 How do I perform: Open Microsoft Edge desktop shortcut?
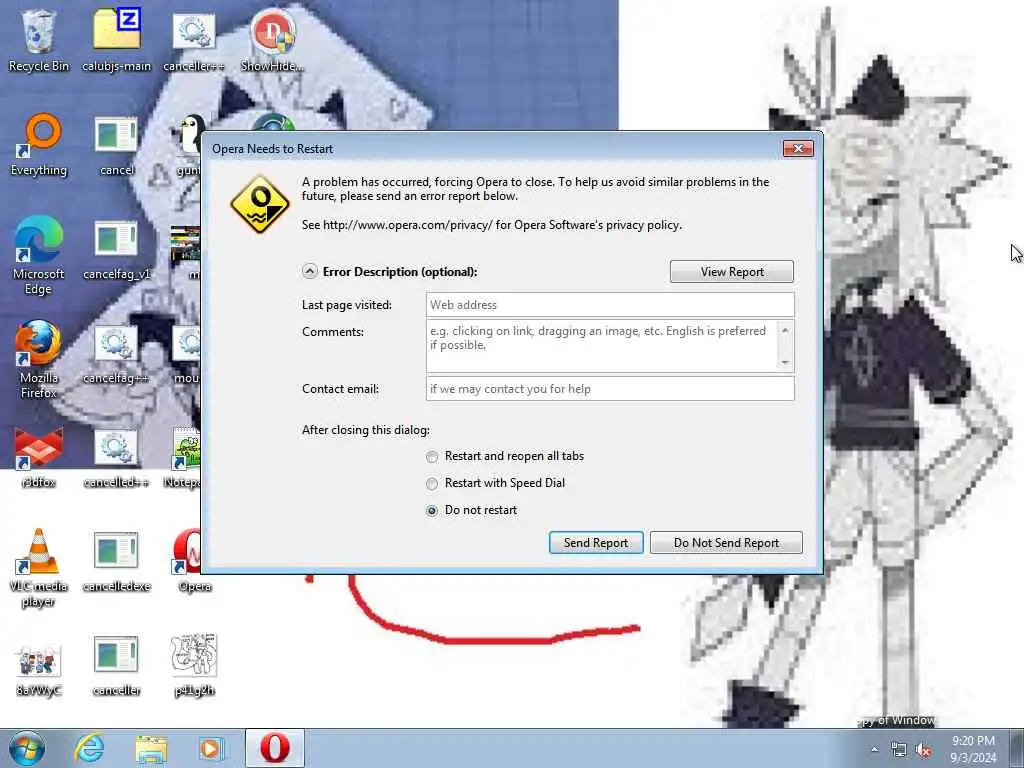point(39,255)
